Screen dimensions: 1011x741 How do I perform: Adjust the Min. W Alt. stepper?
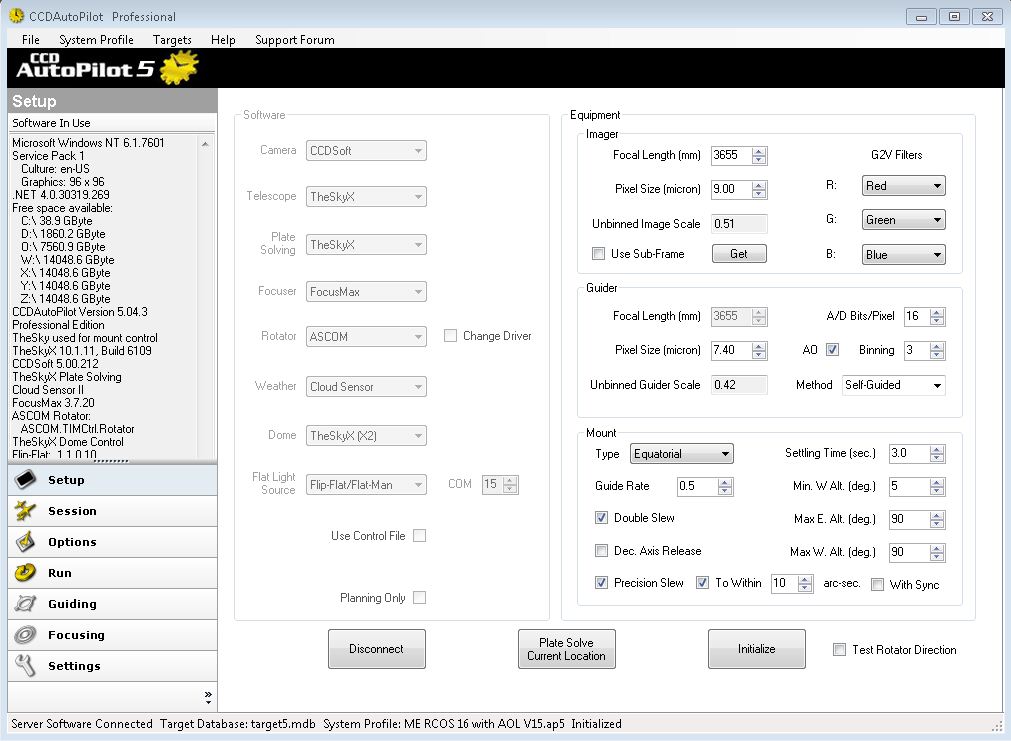(937, 486)
